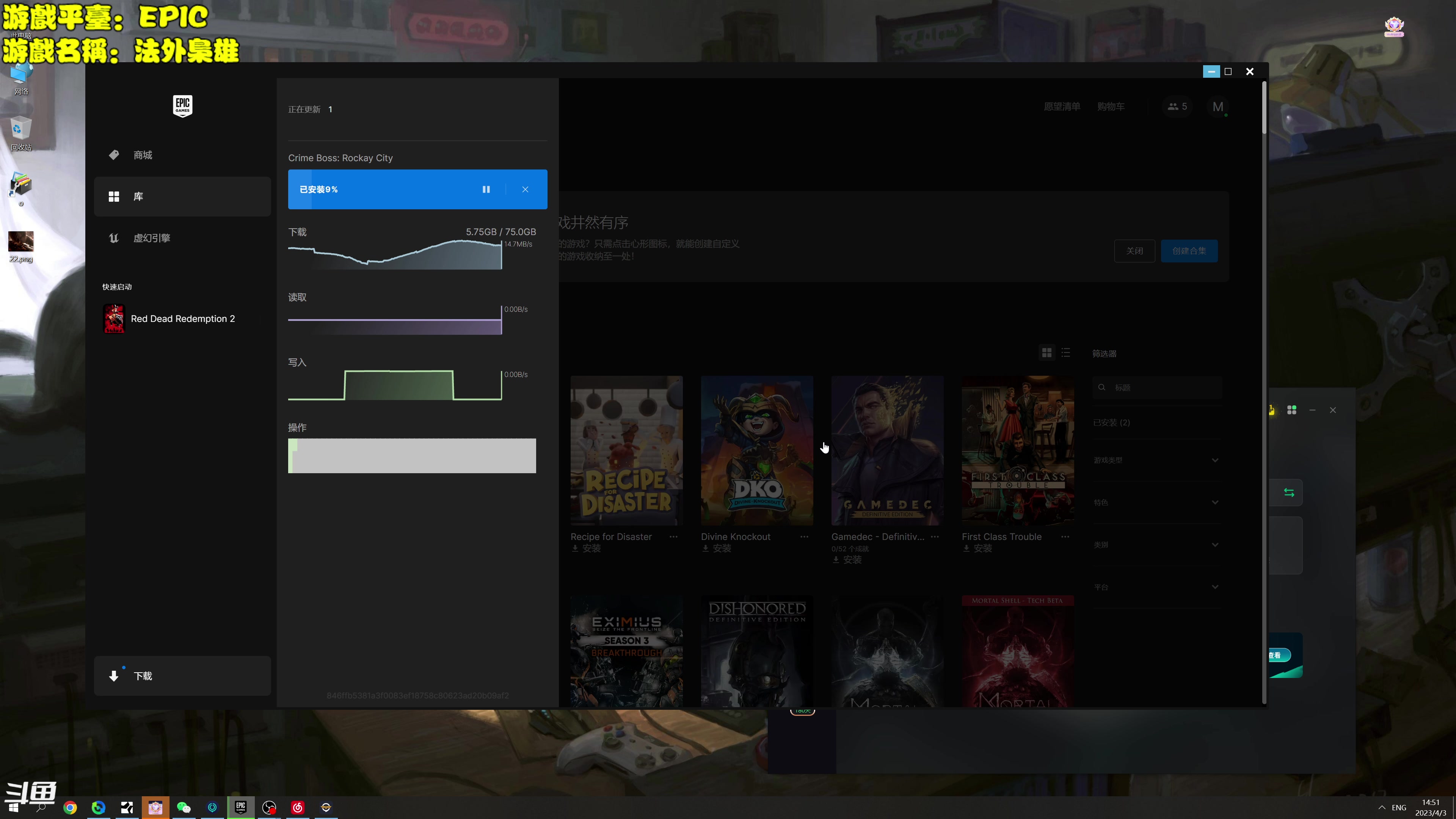
Task: Open the friends list showing 5 online
Action: pos(1177,106)
